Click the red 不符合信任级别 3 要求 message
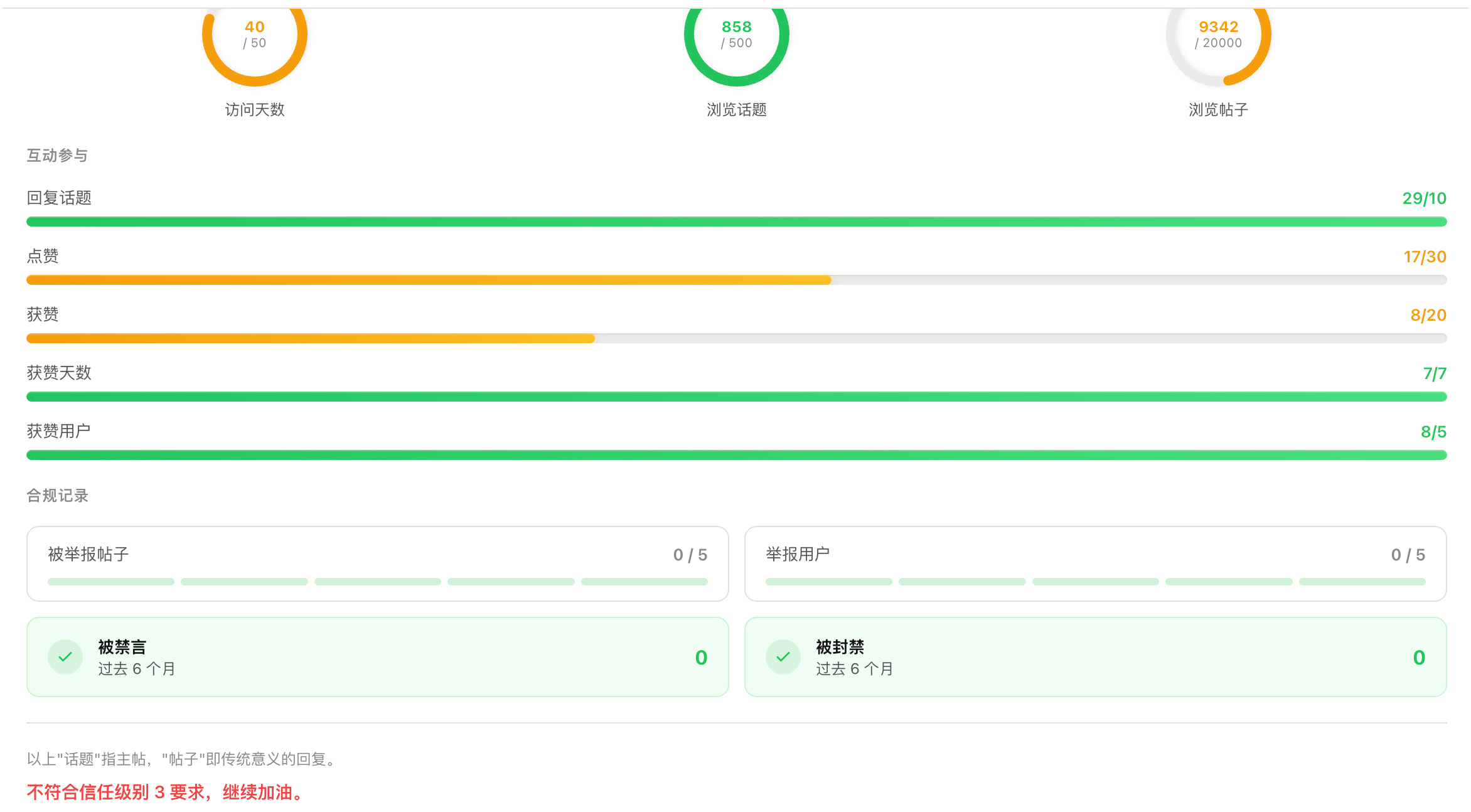This screenshot has width=1471, height=812. point(166,793)
